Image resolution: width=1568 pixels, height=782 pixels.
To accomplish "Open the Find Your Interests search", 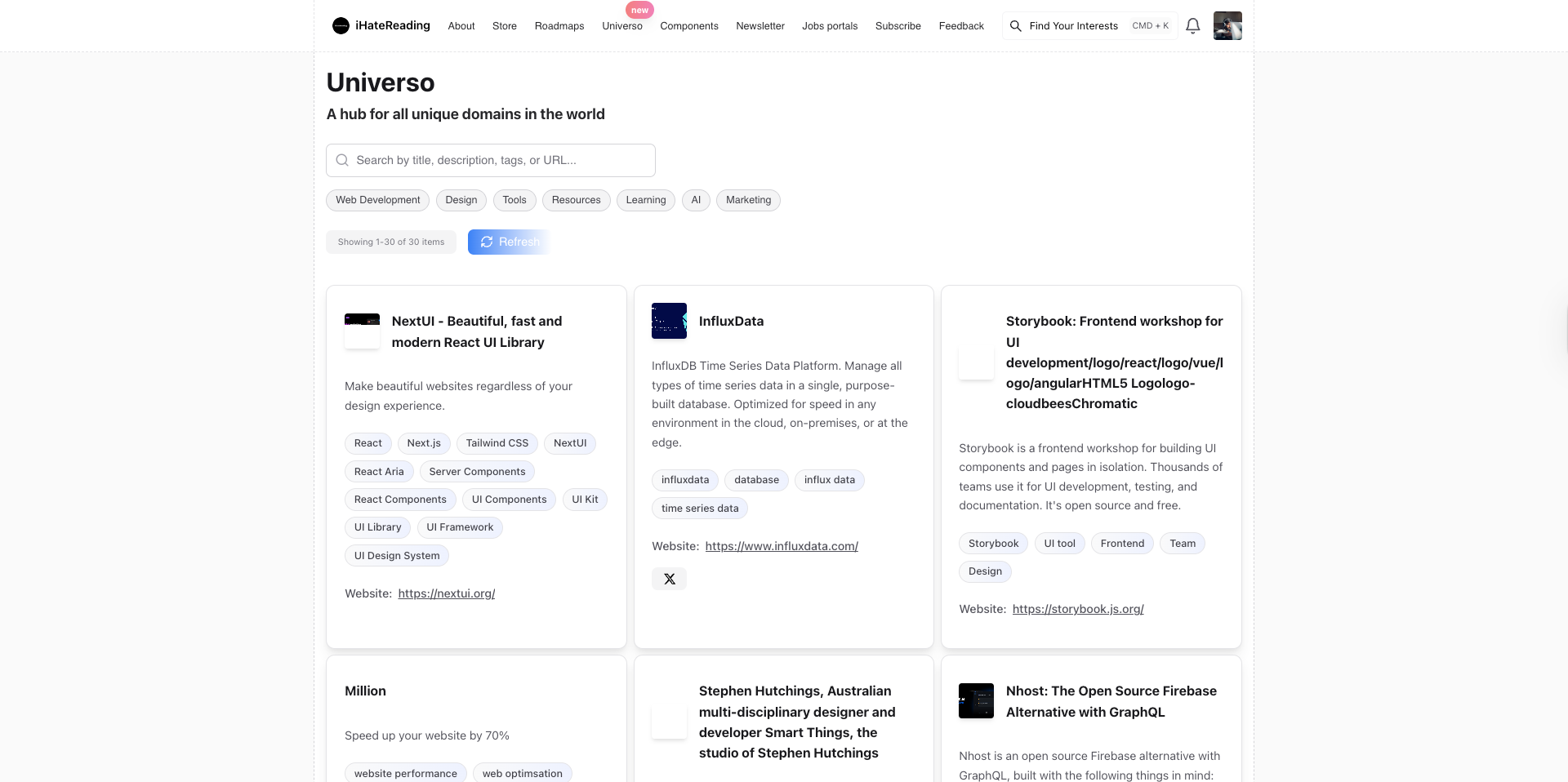I will tap(1090, 26).
